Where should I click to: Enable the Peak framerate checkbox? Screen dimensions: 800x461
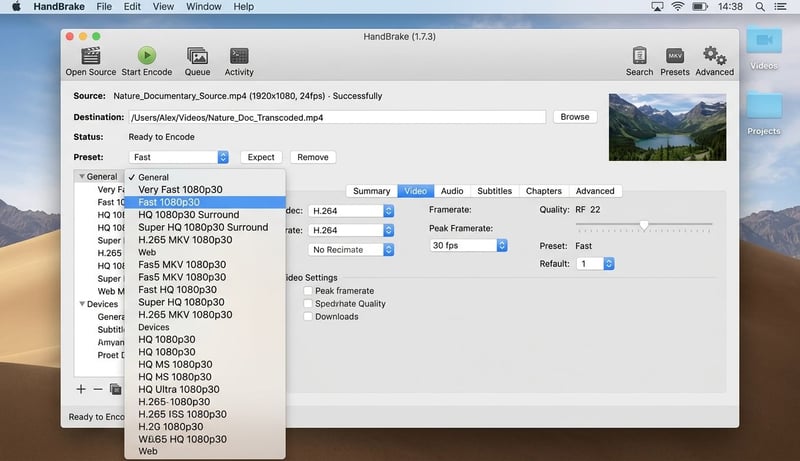[x=308, y=291]
